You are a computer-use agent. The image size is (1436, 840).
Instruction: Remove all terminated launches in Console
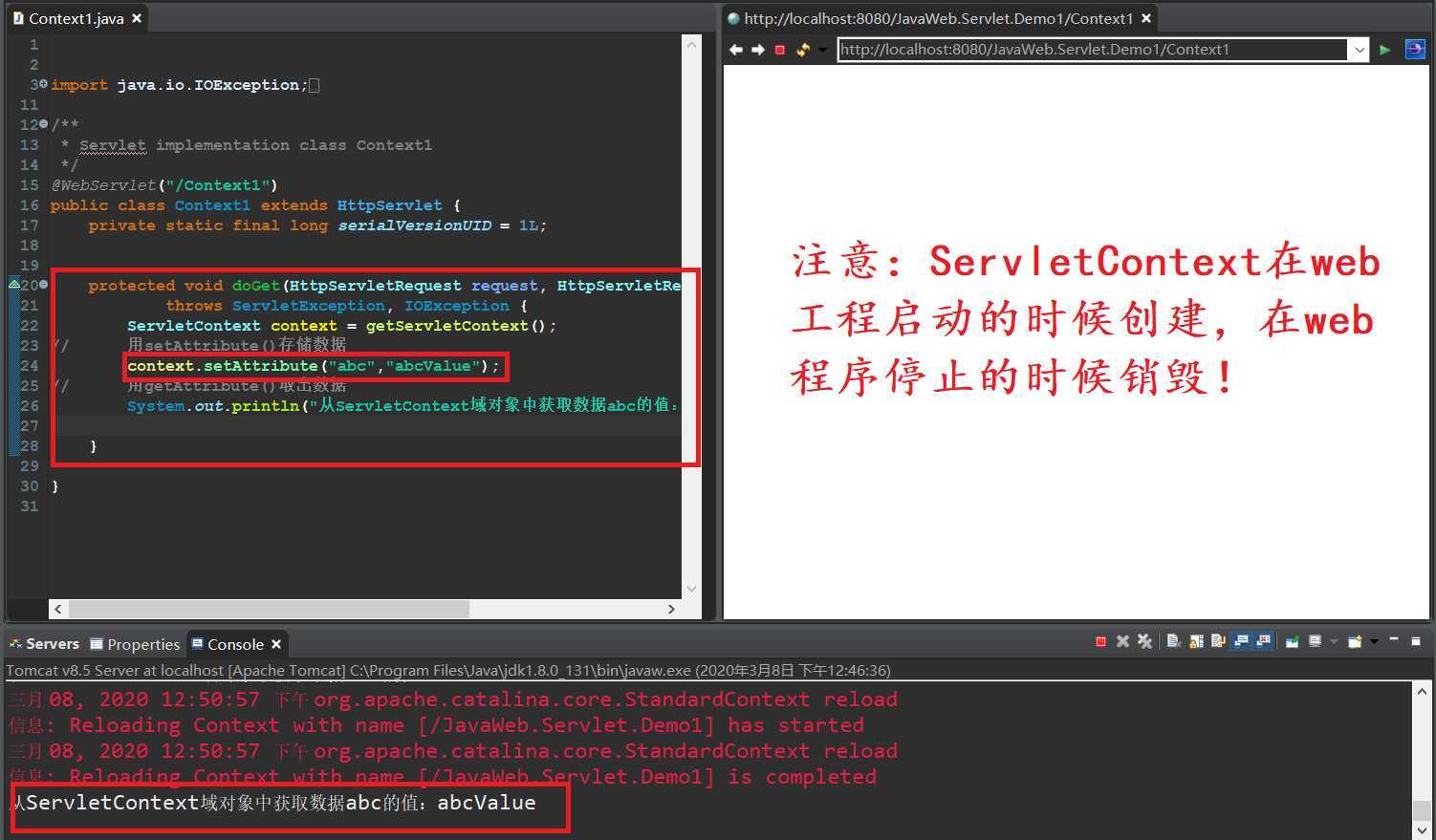coord(1144,642)
